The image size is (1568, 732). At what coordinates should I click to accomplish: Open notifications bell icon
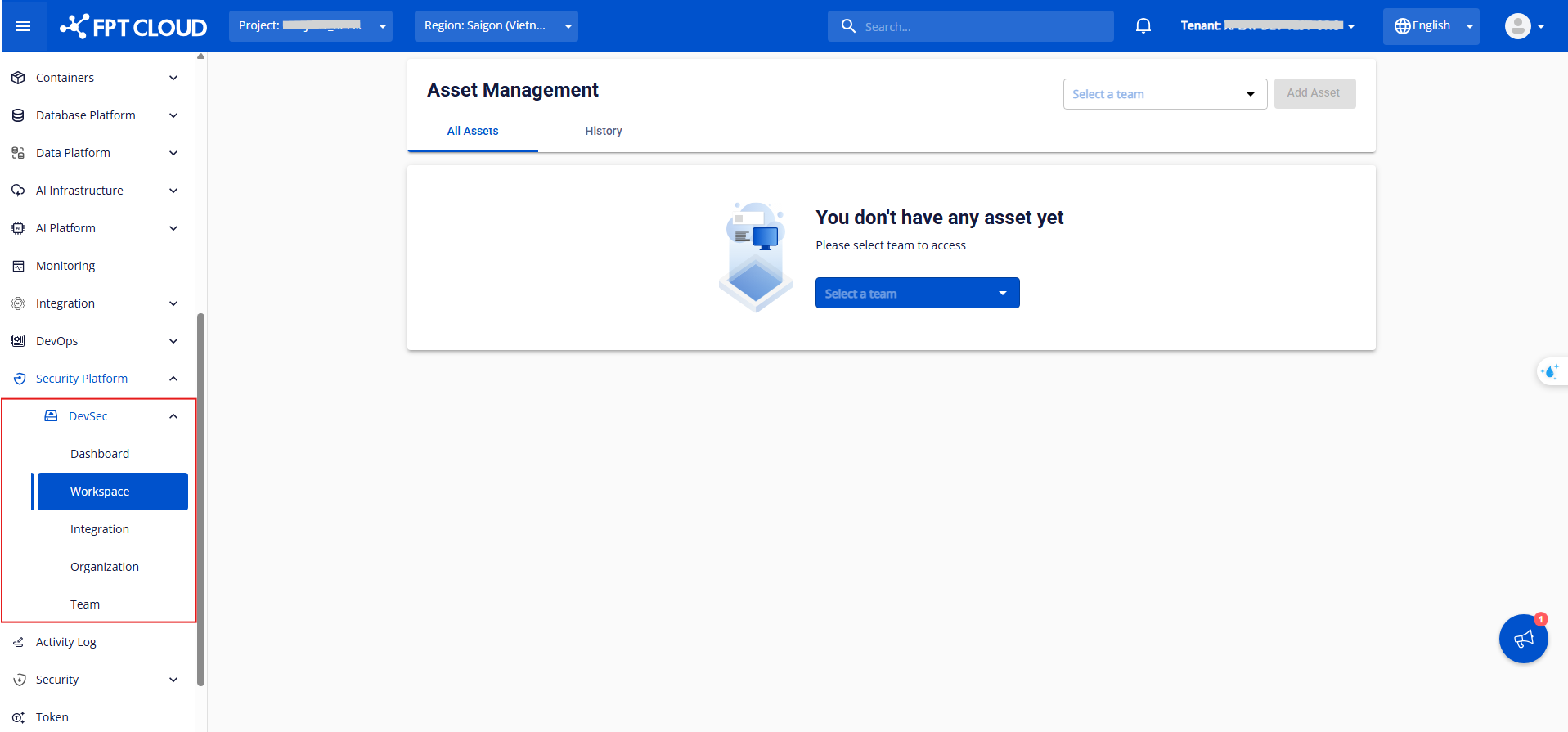coord(1143,26)
